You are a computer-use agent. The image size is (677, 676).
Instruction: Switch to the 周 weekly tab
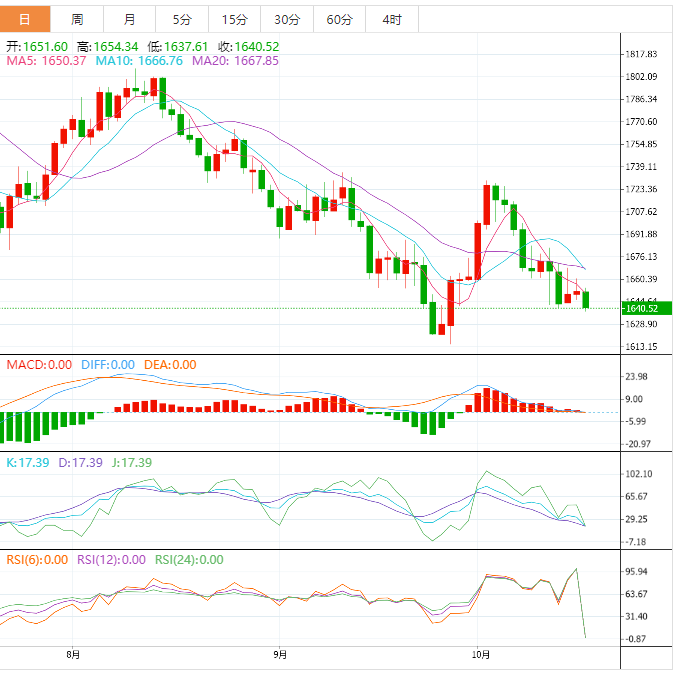pos(77,19)
